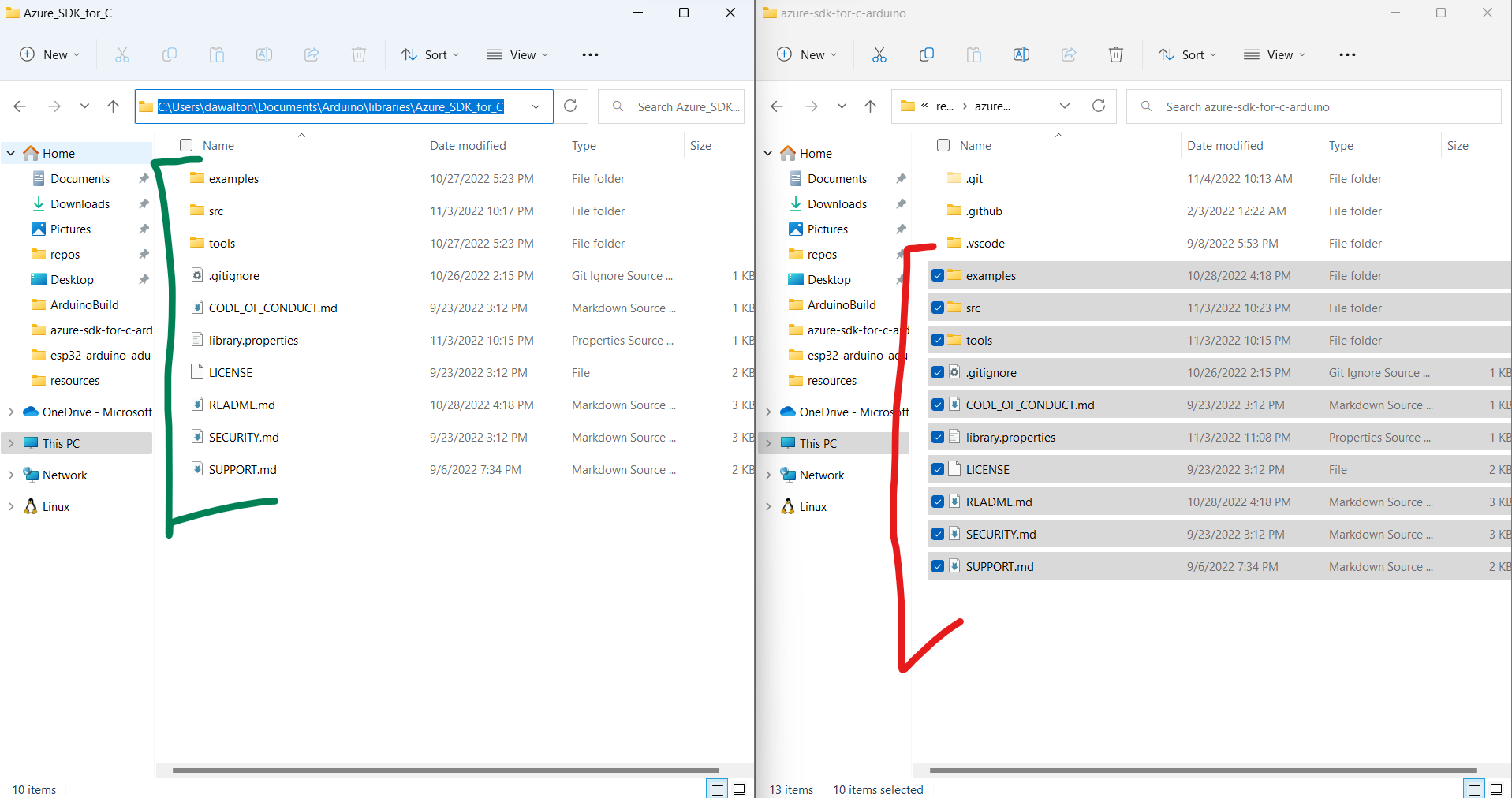
Task: Uncheck the examples folder checkbox in right window
Action: click(x=938, y=275)
